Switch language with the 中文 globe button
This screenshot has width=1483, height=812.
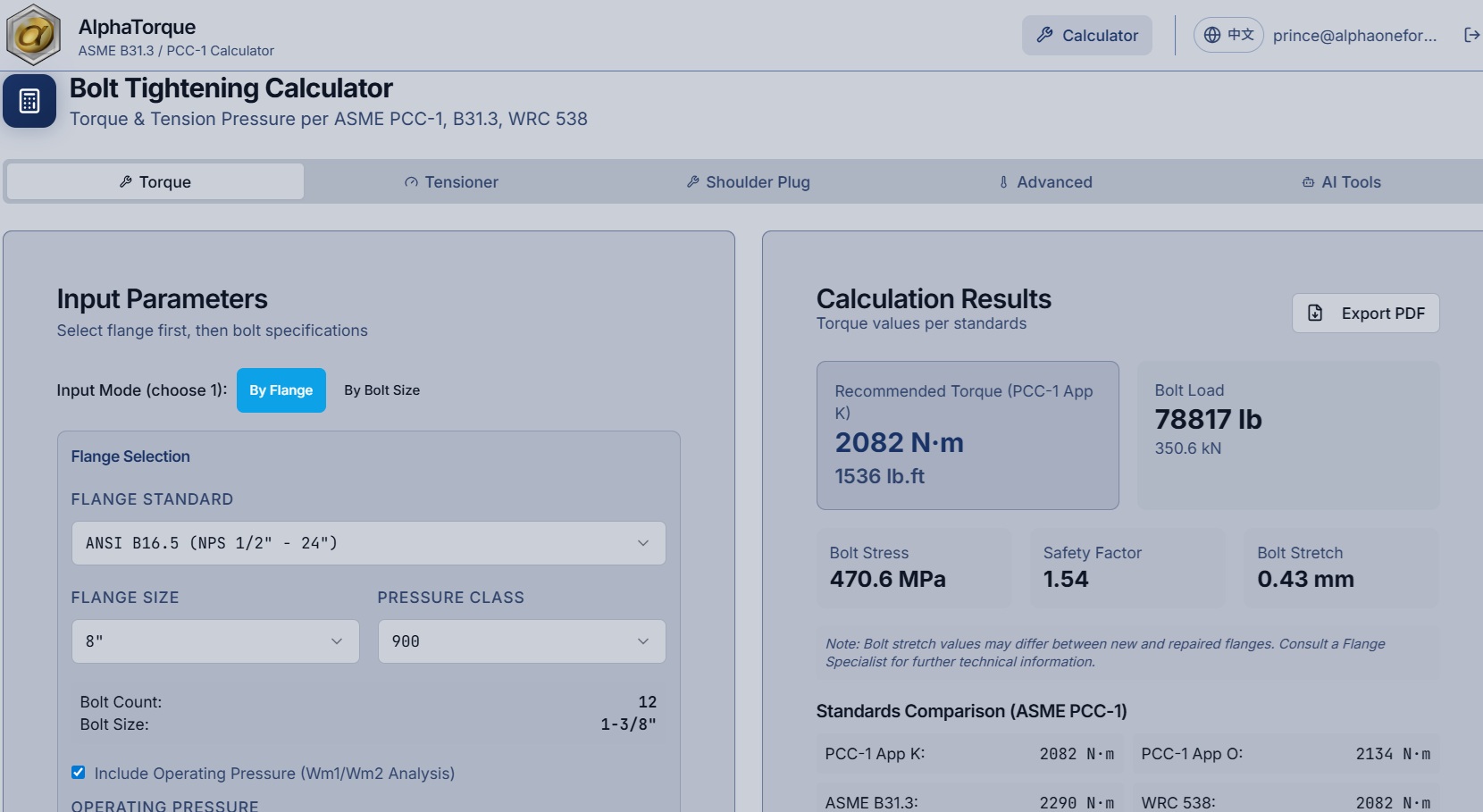tap(1228, 35)
